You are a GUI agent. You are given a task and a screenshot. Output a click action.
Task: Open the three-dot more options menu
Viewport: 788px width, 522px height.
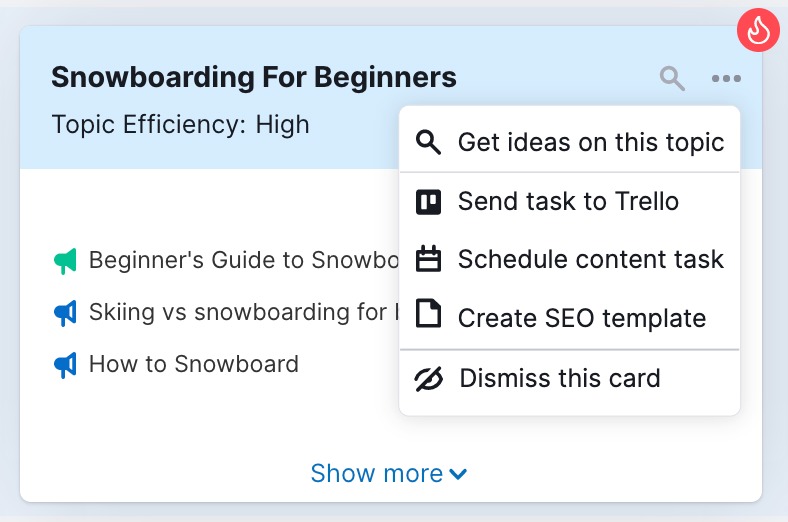click(x=726, y=78)
